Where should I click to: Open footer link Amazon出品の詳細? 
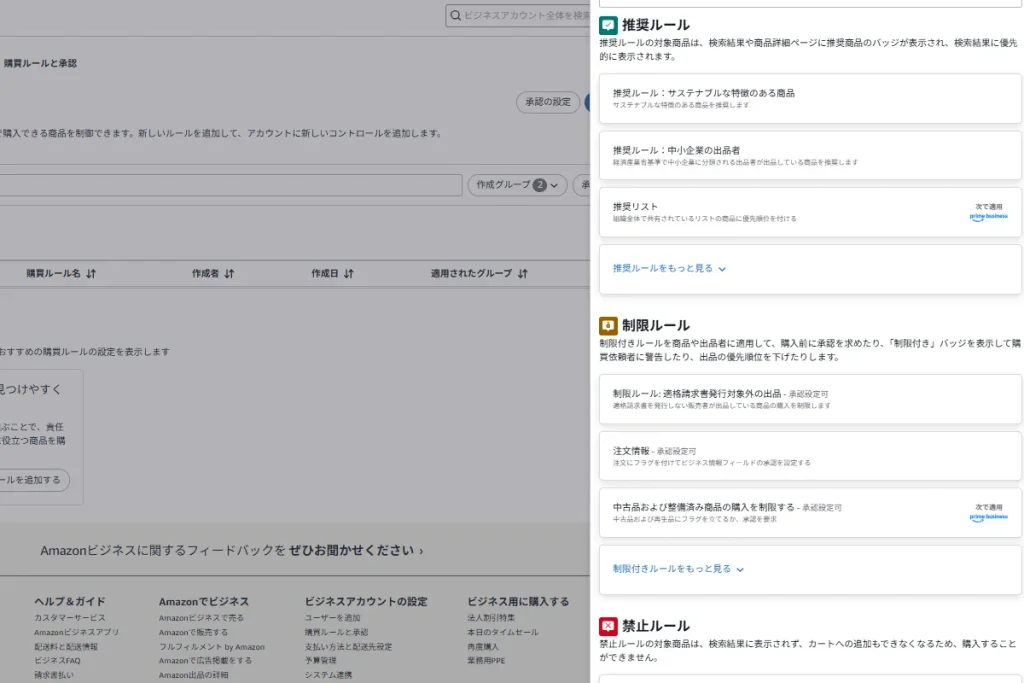pos(193,675)
